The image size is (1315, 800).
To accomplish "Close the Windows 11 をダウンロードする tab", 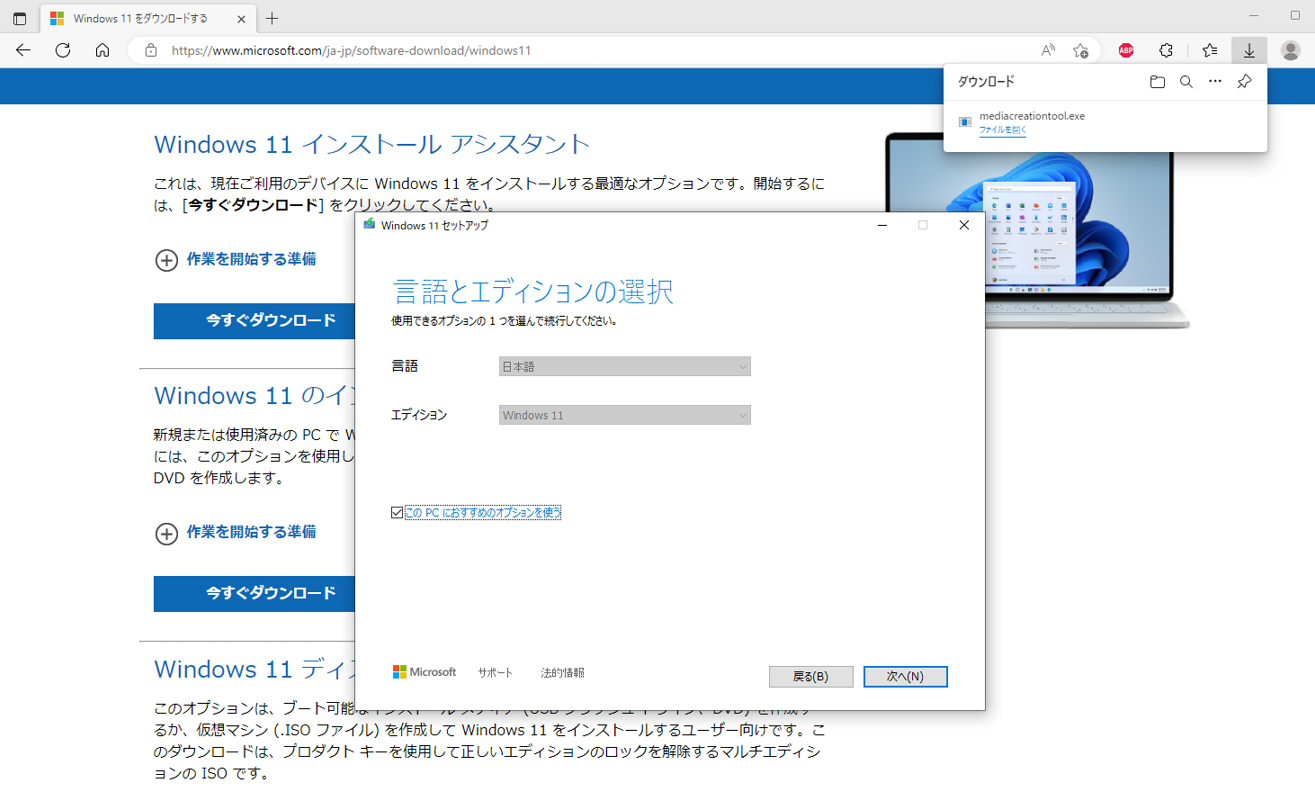I will point(240,18).
